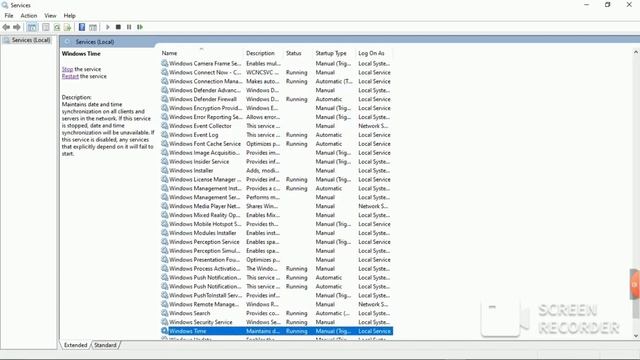Select the Windows Encryption Provider service

(x=276, y=108)
